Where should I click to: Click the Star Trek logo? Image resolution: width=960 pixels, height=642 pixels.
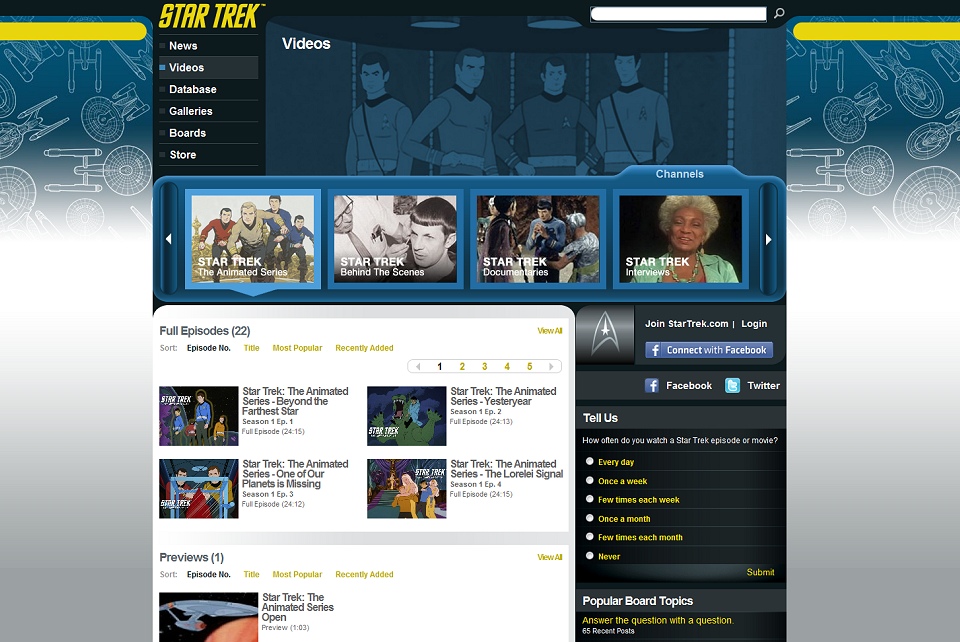click(211, 16)
